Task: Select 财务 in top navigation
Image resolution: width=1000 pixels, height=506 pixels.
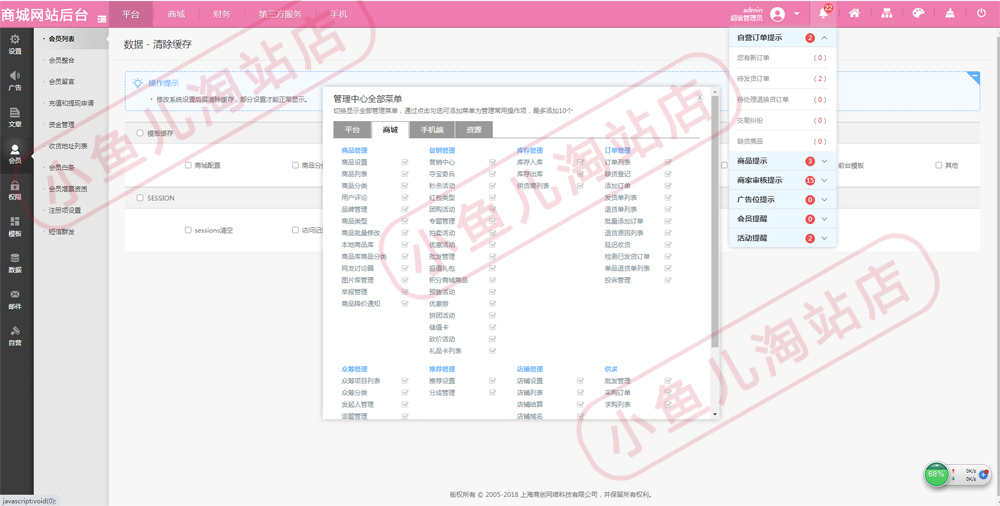Action: (222, 14)
